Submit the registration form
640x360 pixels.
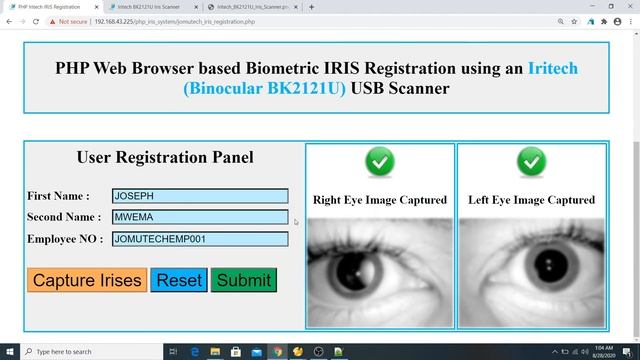click(244, 280)
